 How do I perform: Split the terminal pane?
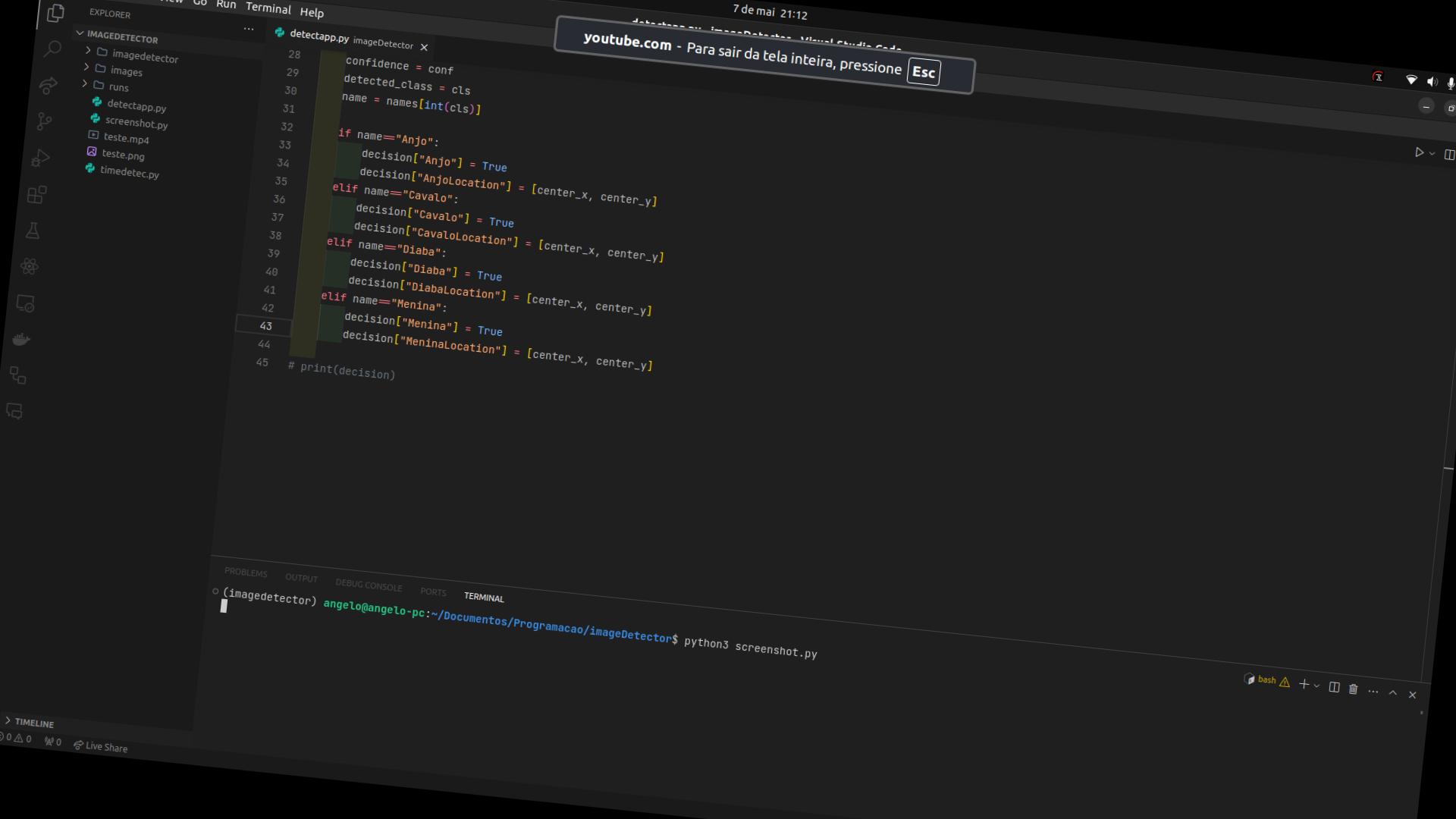pos(1334,687)
